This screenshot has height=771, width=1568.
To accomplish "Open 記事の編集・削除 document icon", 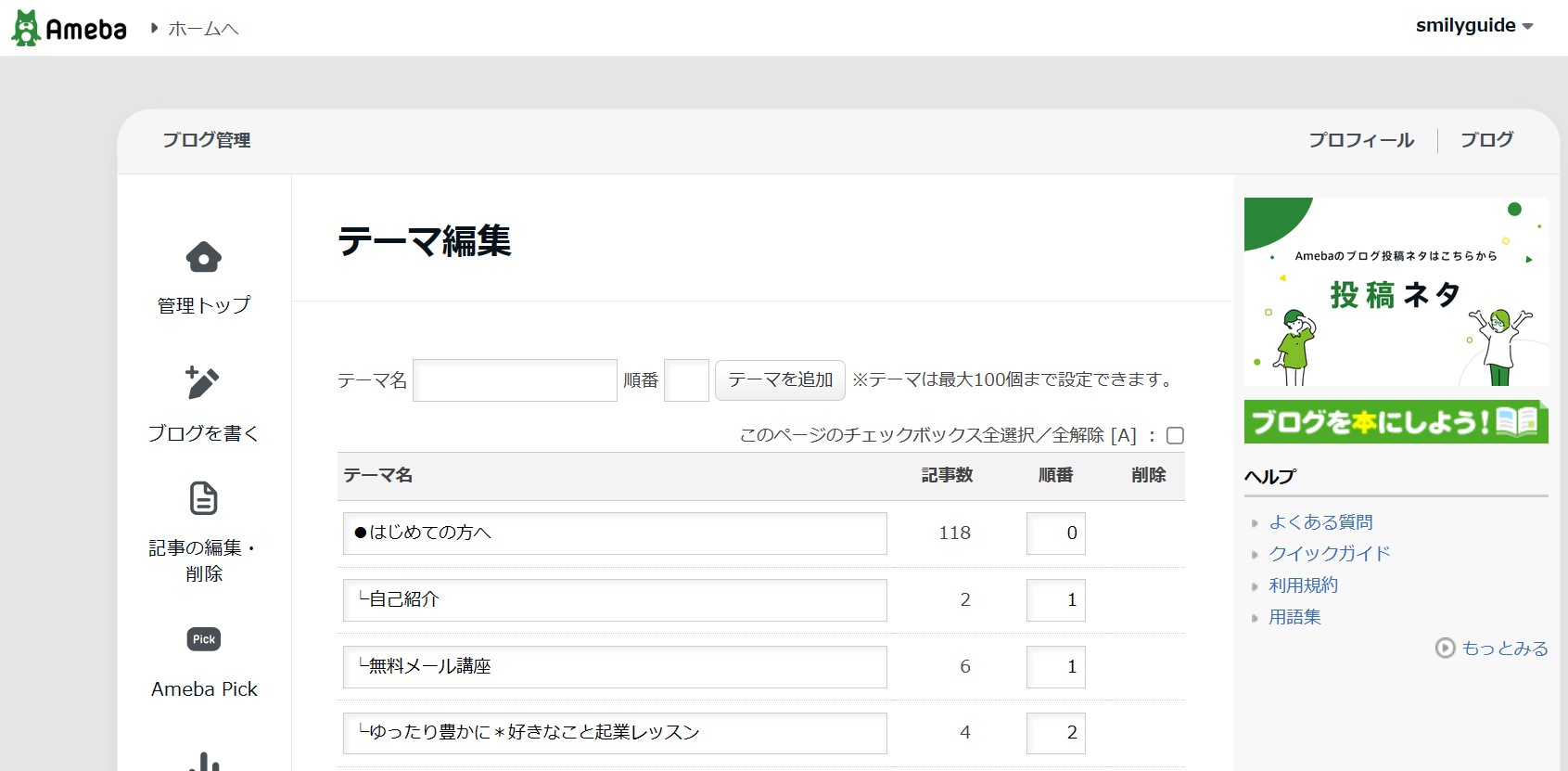I will [204, 498].
